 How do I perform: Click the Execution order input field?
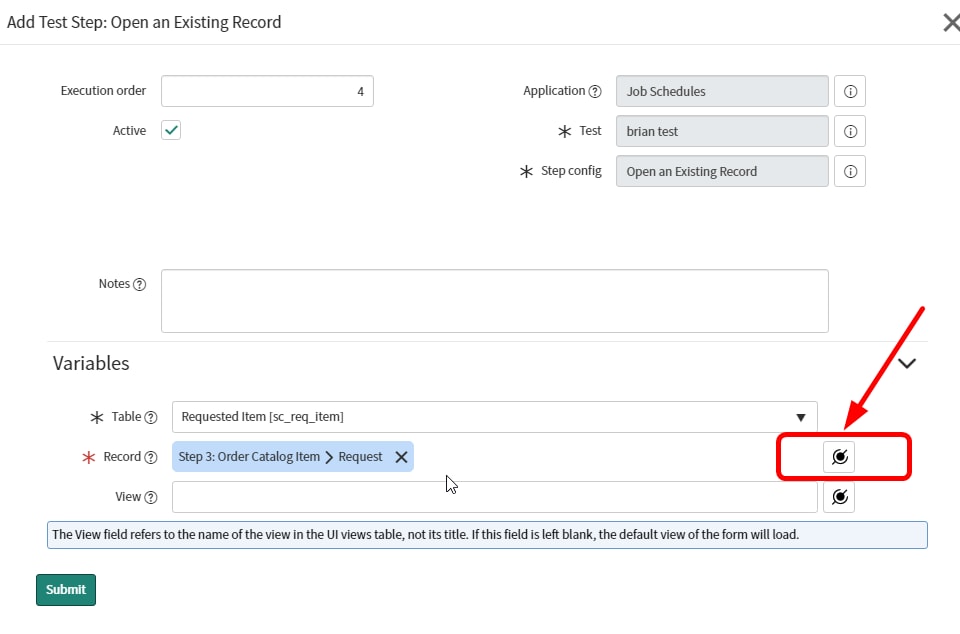[267, 90]
